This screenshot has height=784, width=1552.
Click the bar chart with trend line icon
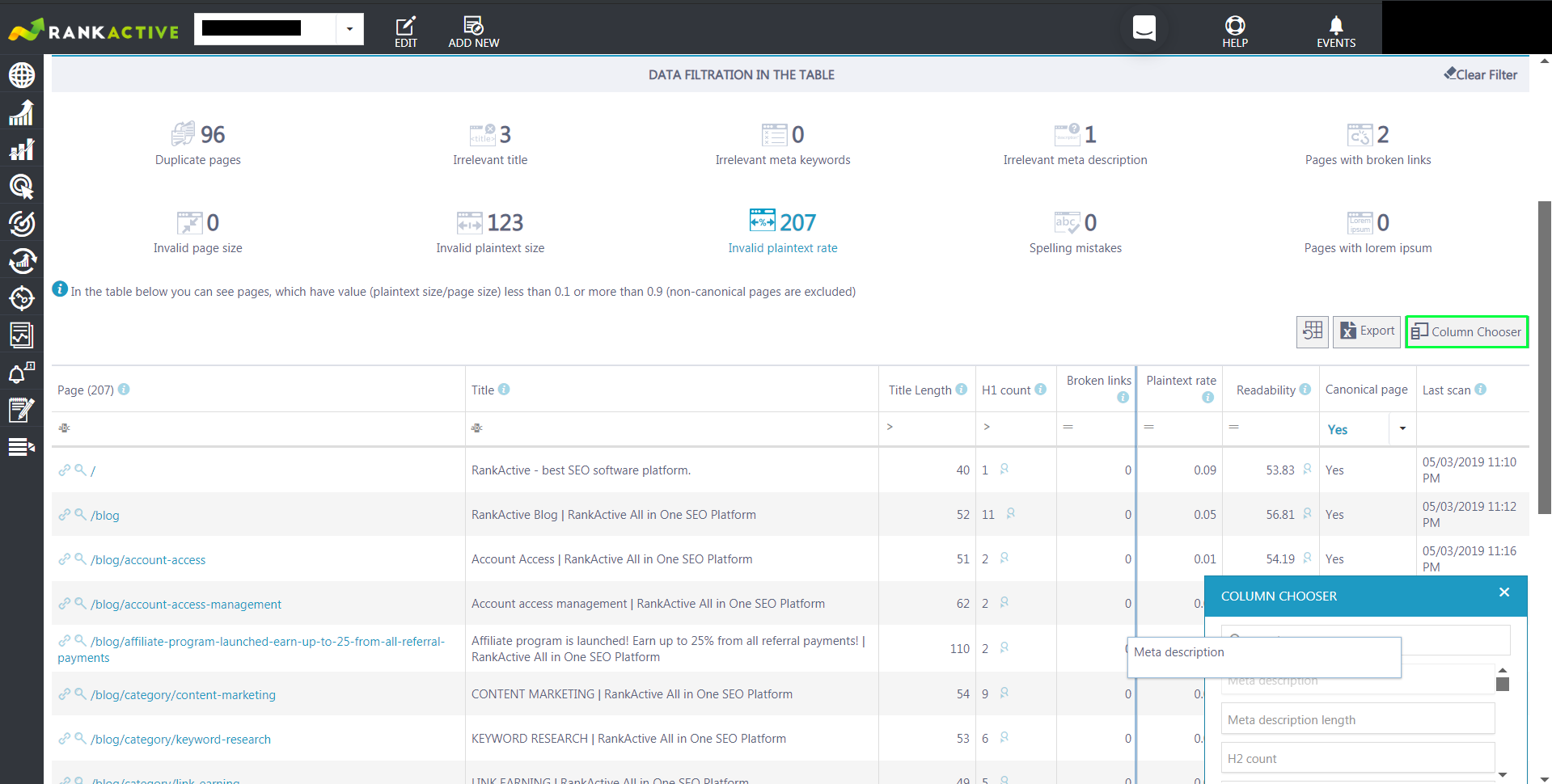coord(22,150)
